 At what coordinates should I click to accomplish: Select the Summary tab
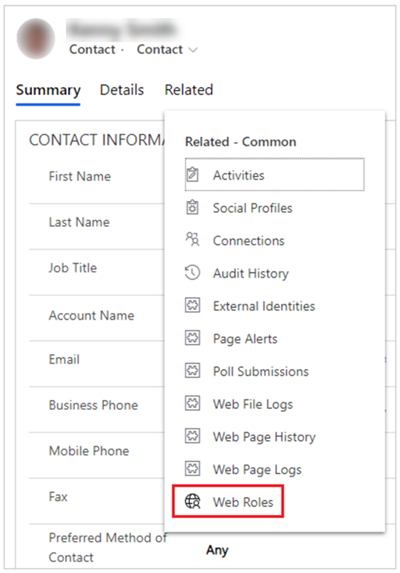pos(48,91)
